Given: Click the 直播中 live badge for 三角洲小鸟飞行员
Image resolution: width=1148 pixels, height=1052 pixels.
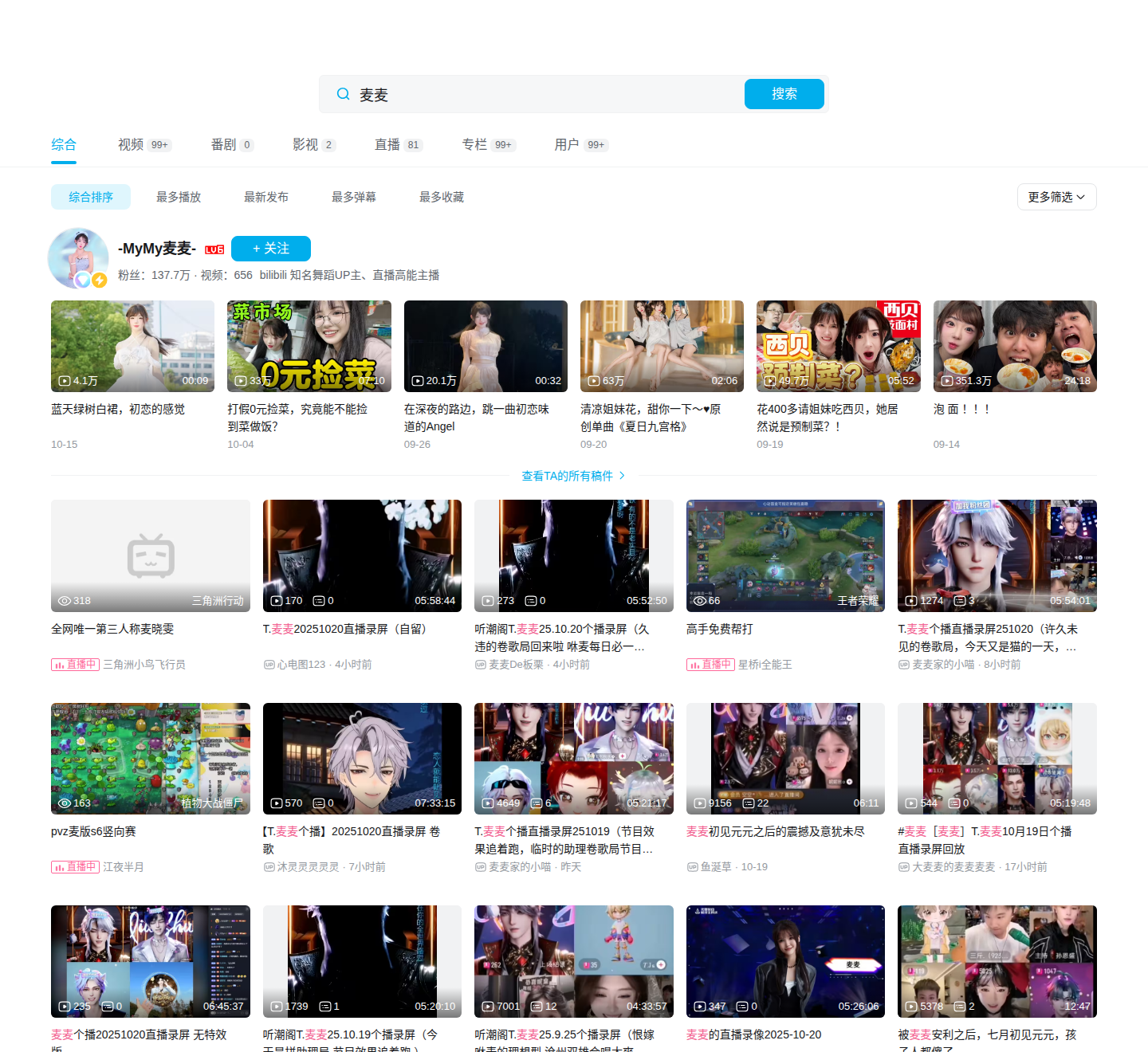Looking at the screenshot, I should 75,665.
